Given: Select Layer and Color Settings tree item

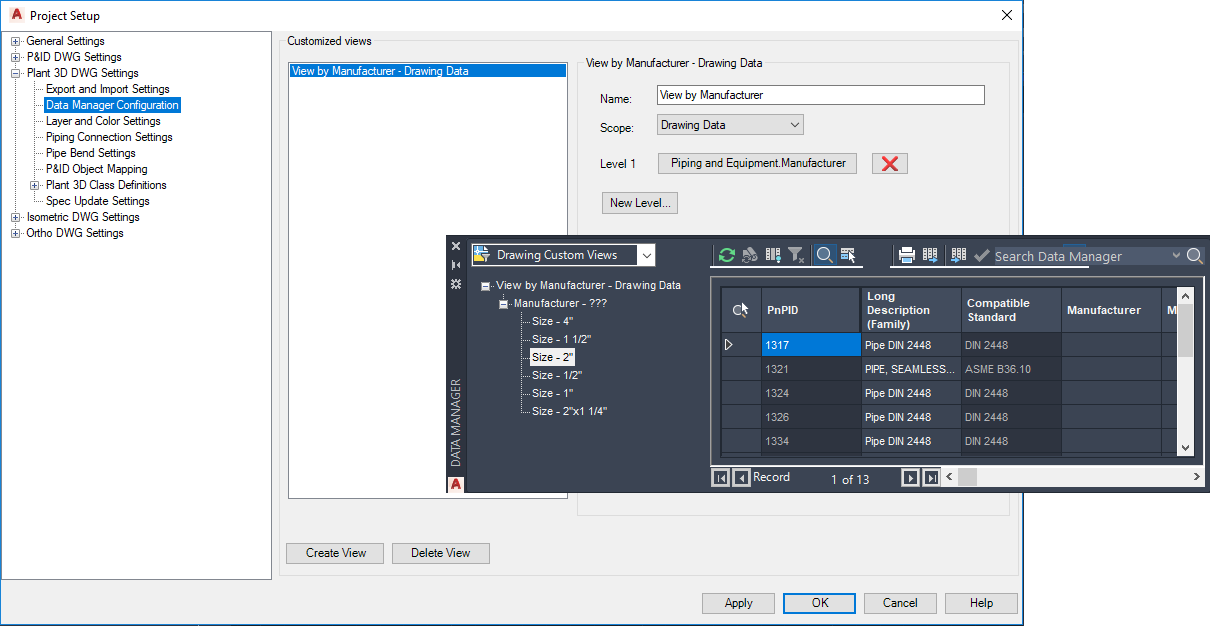Looking at the screenshot, I should tap(103, 121).
